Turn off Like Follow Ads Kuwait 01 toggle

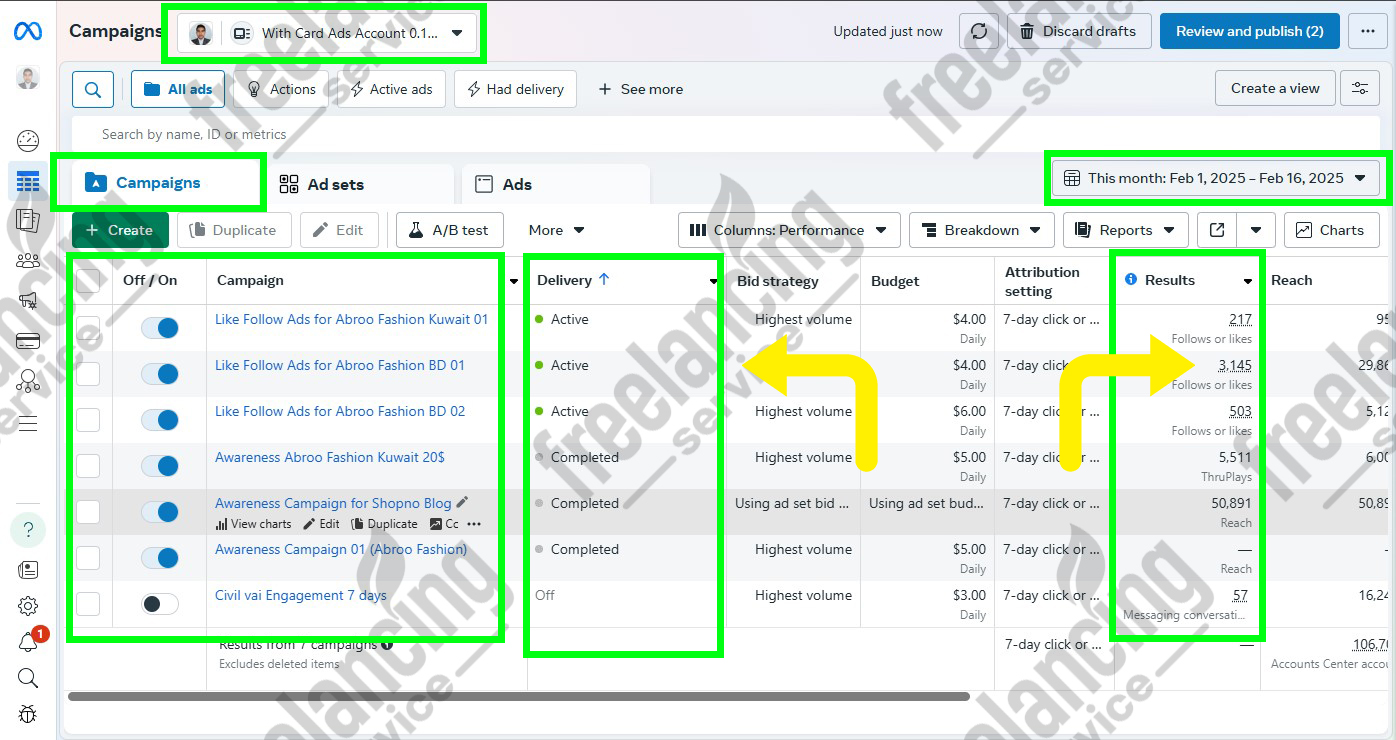160,328
